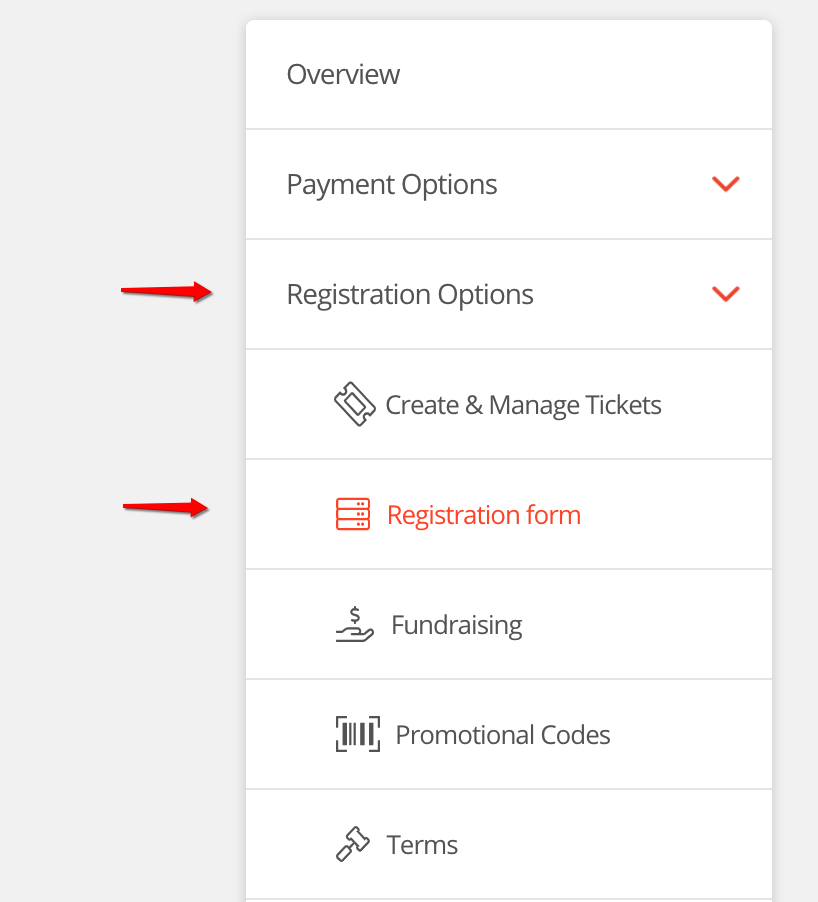Click the blank area right of Fundraising row

650,625
